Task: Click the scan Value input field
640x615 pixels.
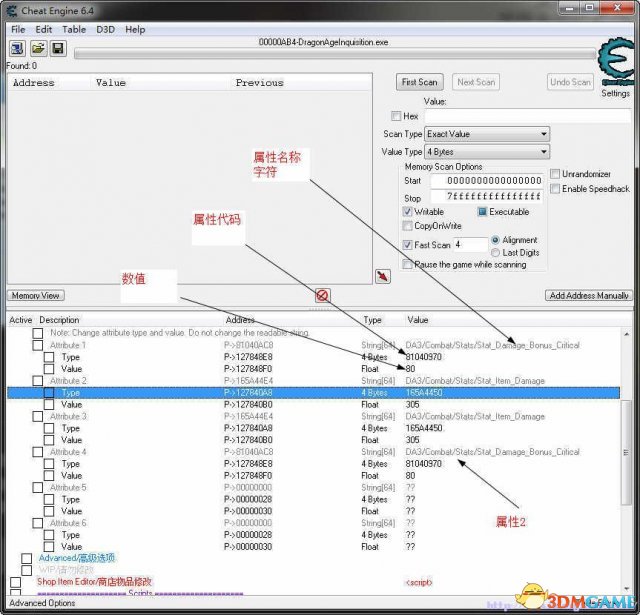Action: pos(527,116)
